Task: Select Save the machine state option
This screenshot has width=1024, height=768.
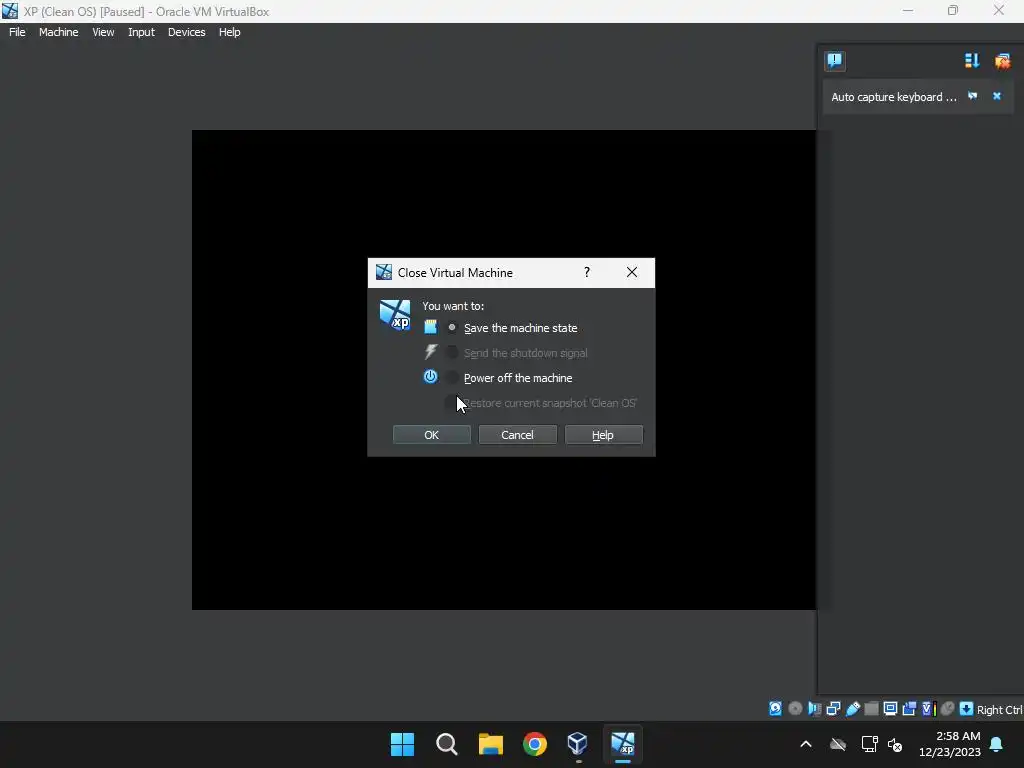Action: pyautogui.click(x=452, y=328)
